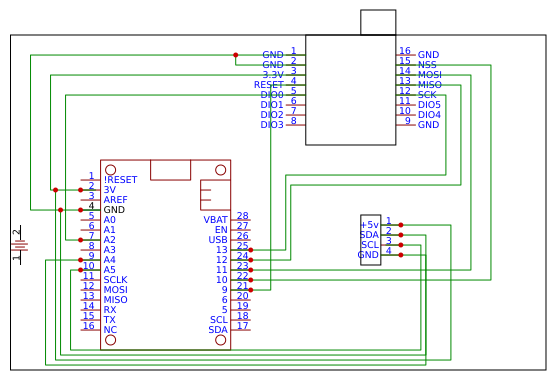
Task: Select the DIO1 pin label
Action: (x=272, y=105)
